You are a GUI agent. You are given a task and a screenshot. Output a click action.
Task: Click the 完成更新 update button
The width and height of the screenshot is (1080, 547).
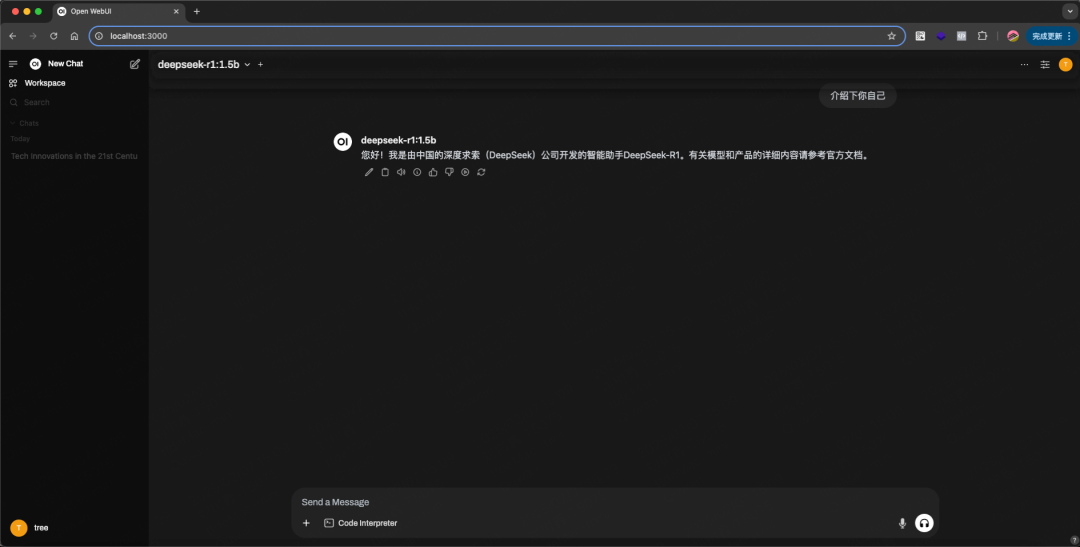(1052, 36)
